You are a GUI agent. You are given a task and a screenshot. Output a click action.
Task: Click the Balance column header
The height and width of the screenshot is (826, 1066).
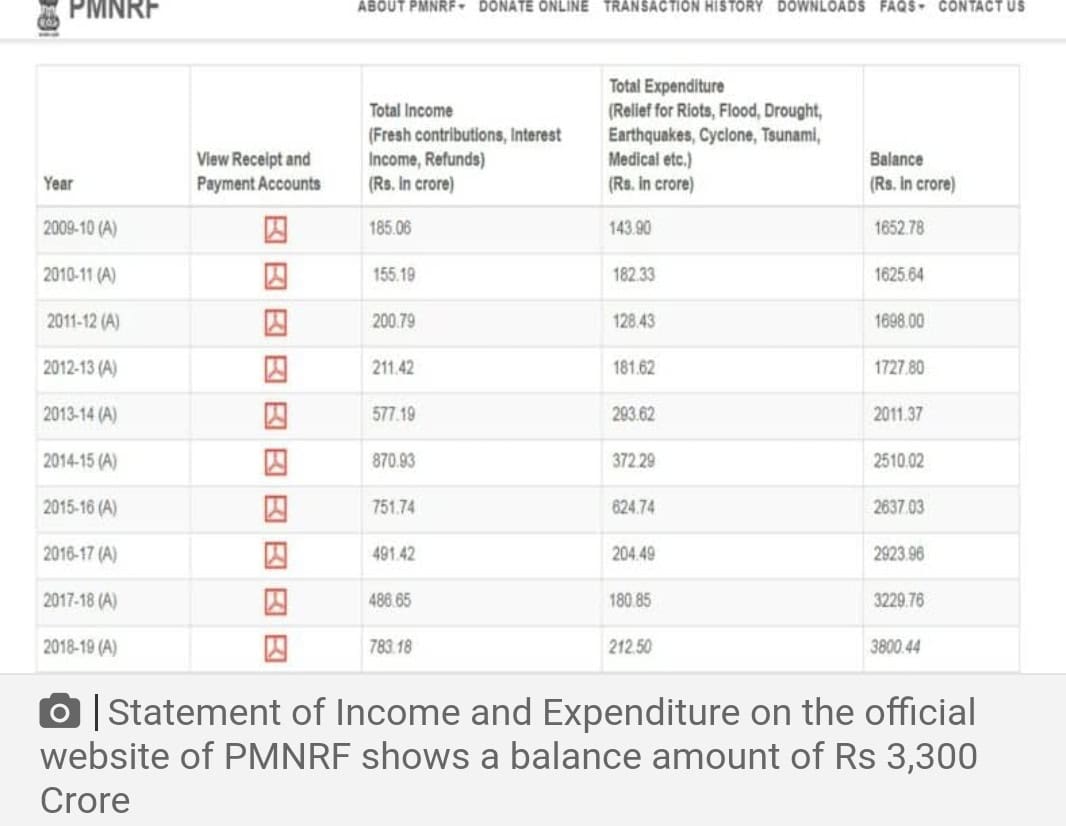click(x=912, y=171)
